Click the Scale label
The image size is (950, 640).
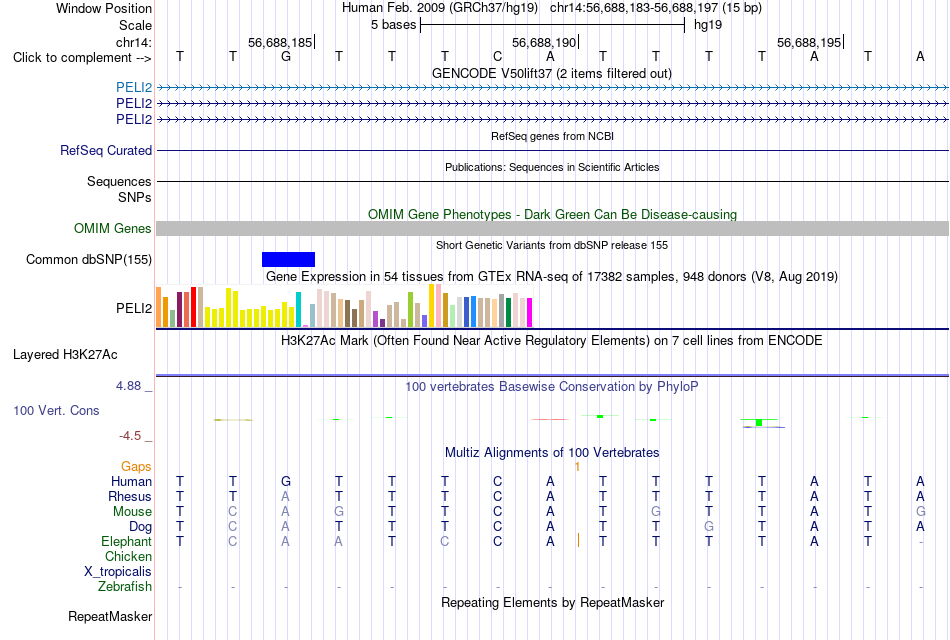point(135,25)
